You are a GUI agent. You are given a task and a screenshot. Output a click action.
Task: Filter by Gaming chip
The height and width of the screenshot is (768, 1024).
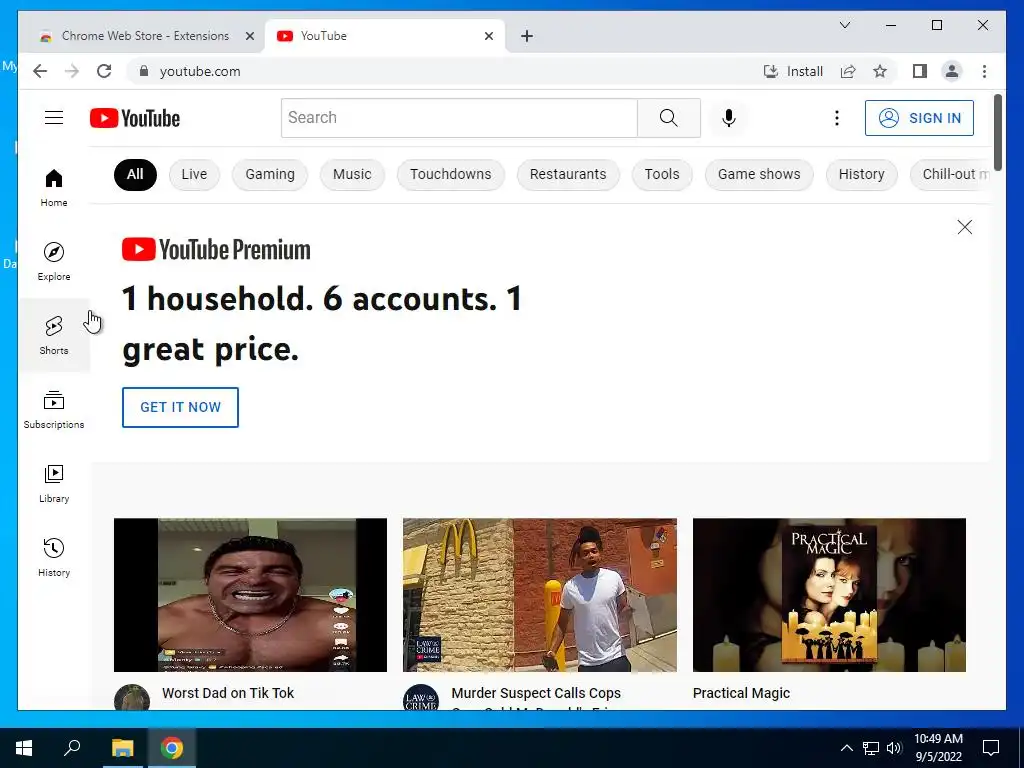point(270,174)
